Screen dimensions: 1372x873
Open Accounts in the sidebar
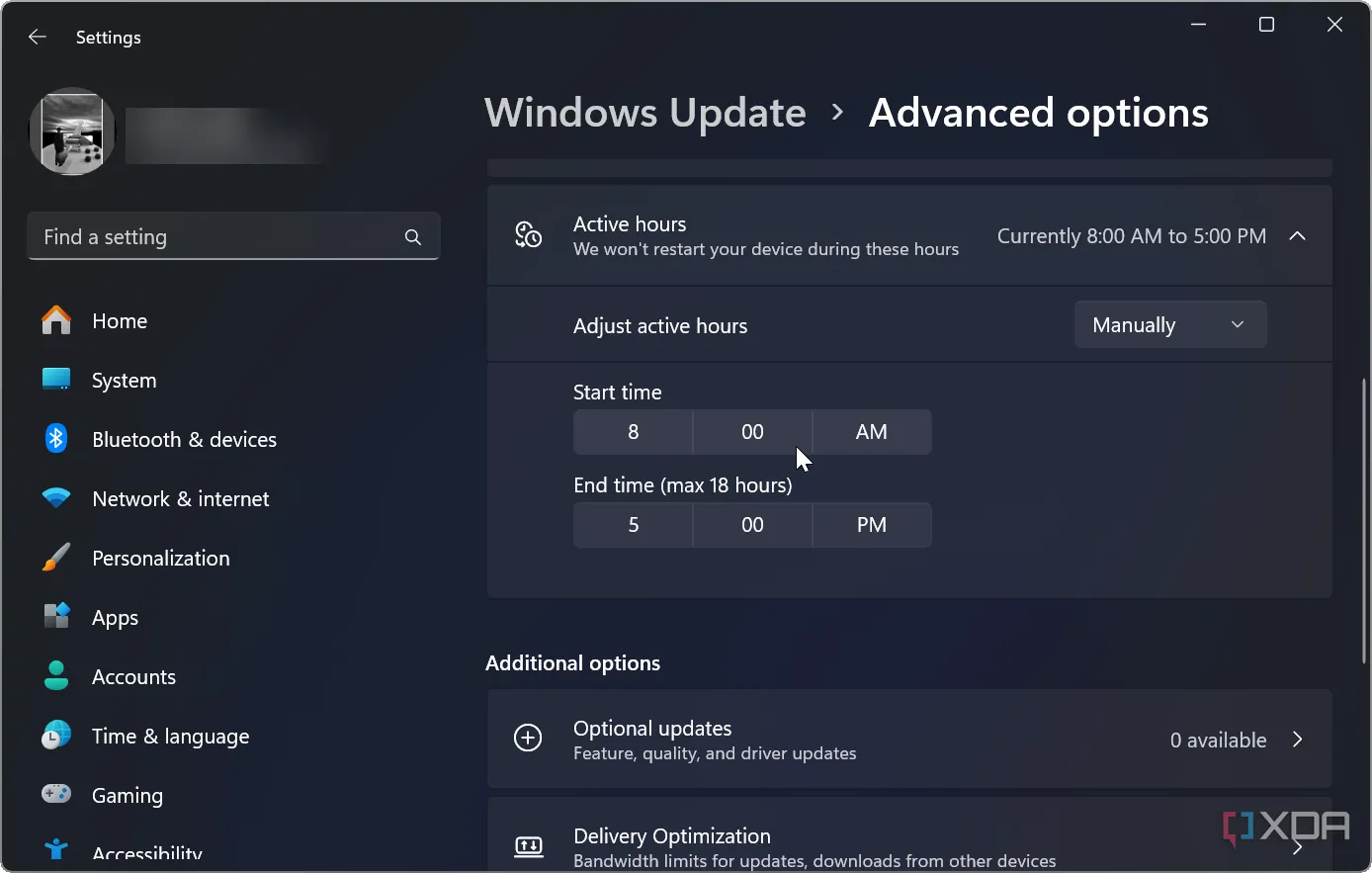(x=133, y=677)
